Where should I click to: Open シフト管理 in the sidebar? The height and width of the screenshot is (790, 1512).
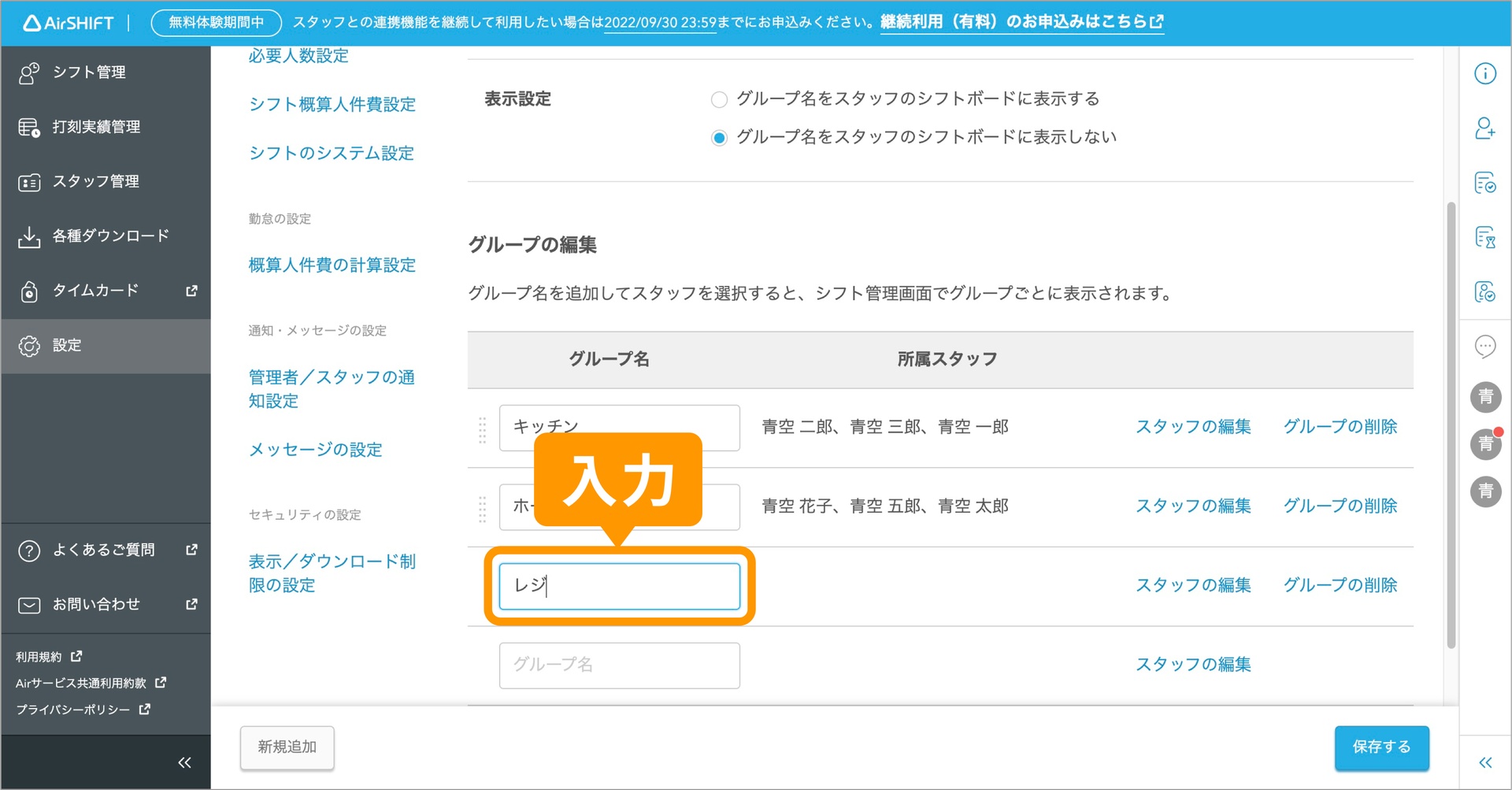(x=89, y=72)
